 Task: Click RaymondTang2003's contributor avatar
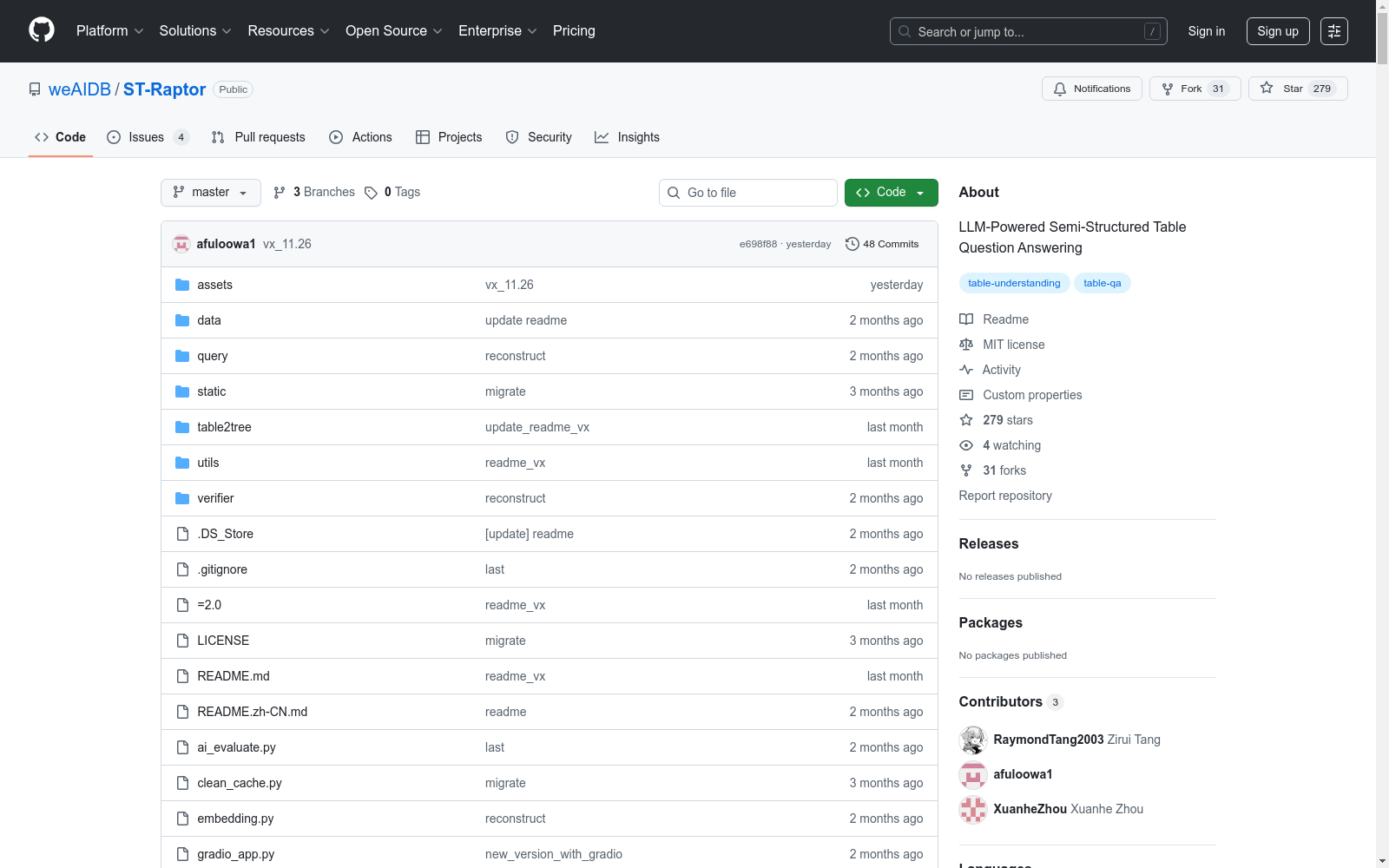click(x=973, y=740)
